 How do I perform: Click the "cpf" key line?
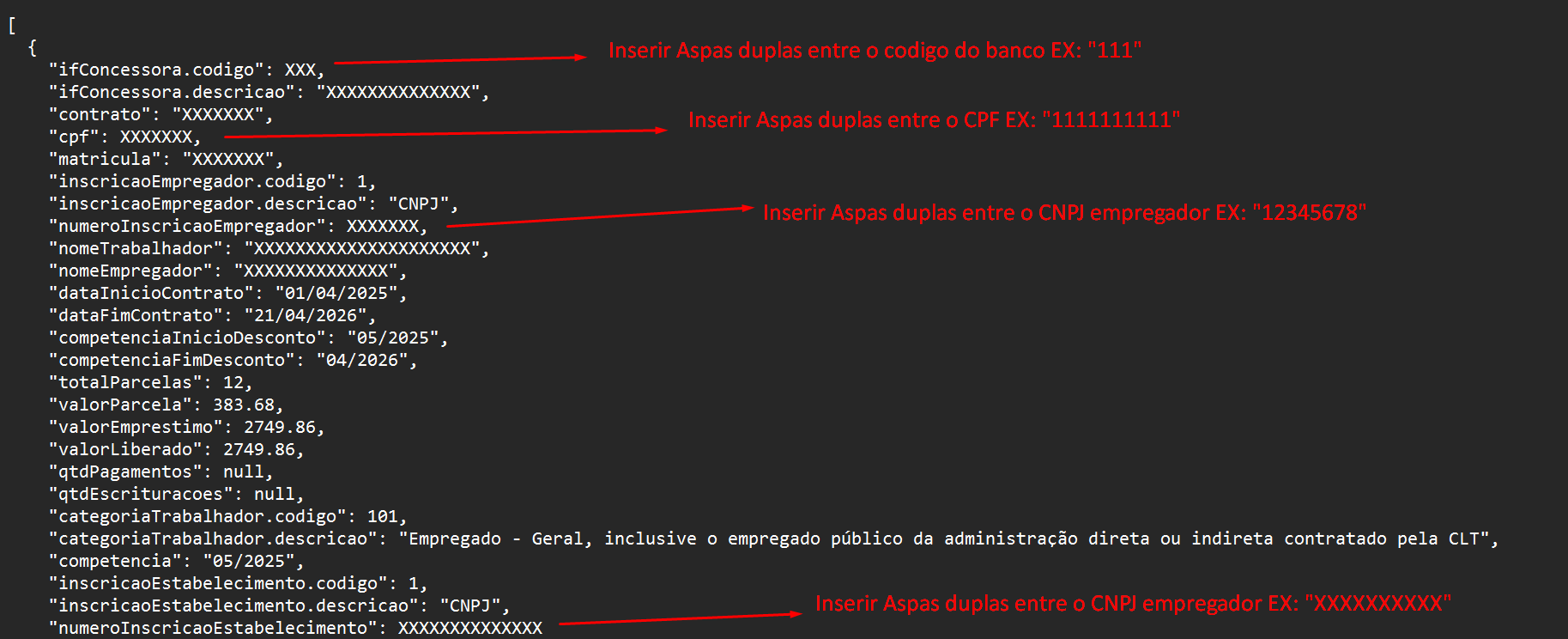pyautogui.click(x=124, y=137)
